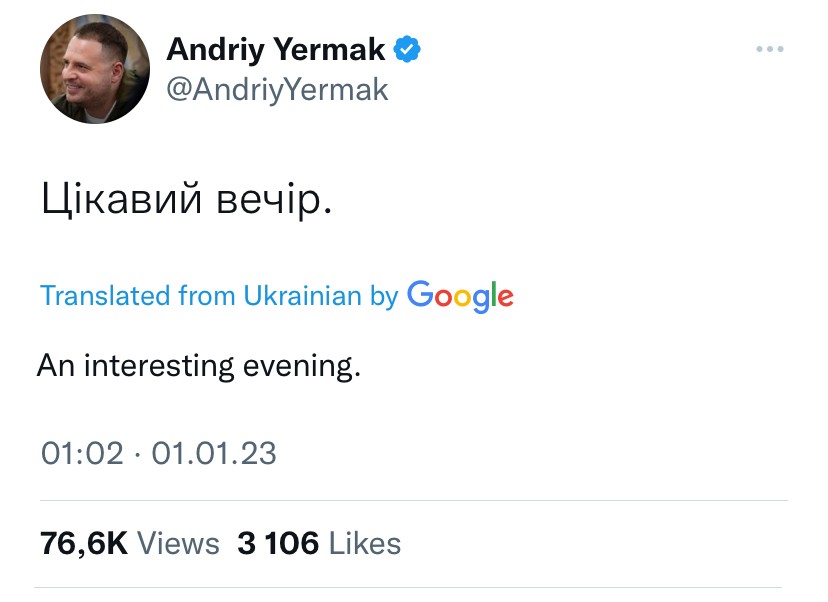Click the 3 106 likes count number
This screenshot has width=828, height=602.
(278, 543)
